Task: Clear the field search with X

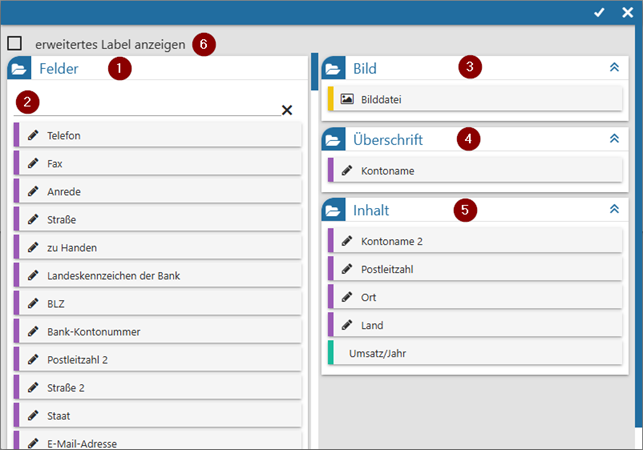Action: click(287, 110)
